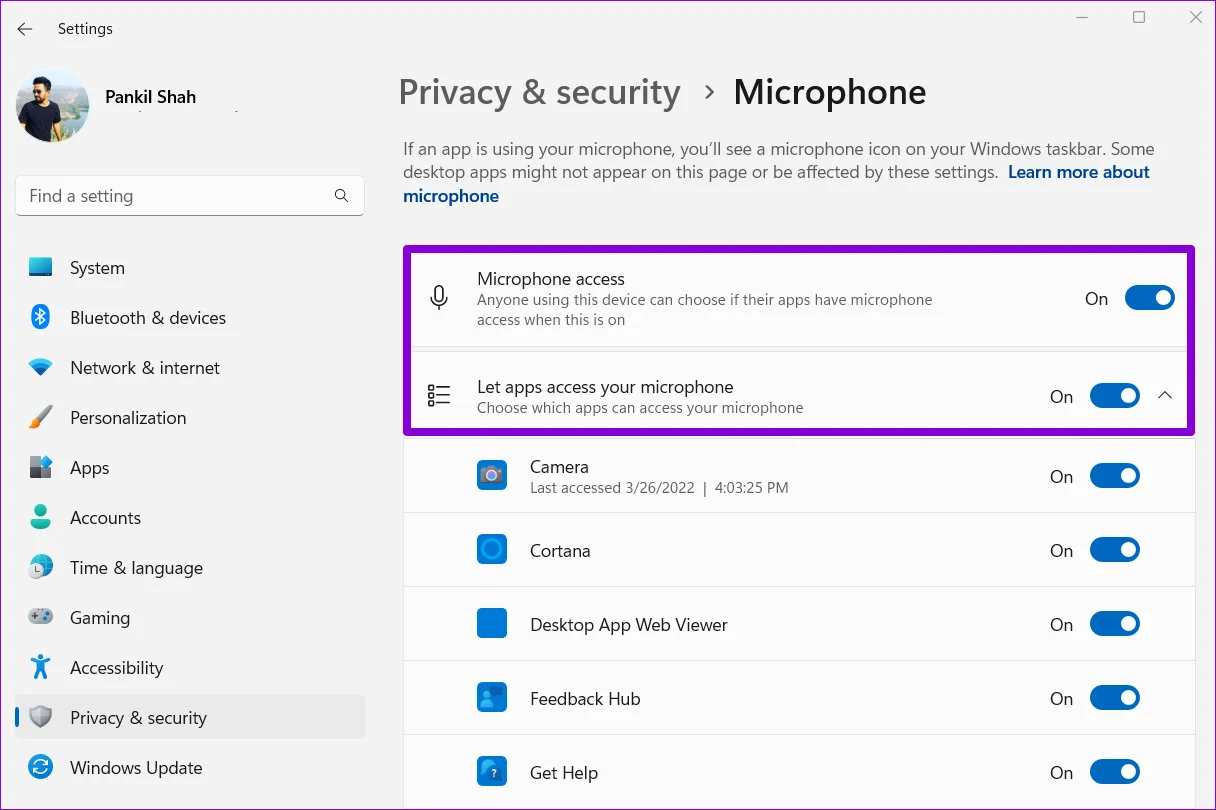Click the Personalization paintbrush icon
The height and width of the screenshot is (810, 1216).
point(40,418)
